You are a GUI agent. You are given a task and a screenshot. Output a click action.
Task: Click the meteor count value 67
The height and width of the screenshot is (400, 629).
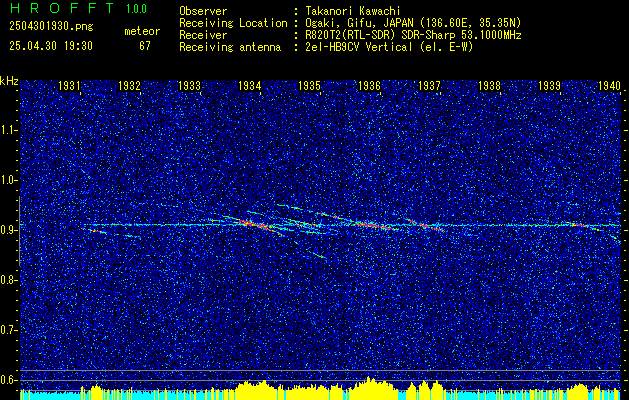click(145, 46)
